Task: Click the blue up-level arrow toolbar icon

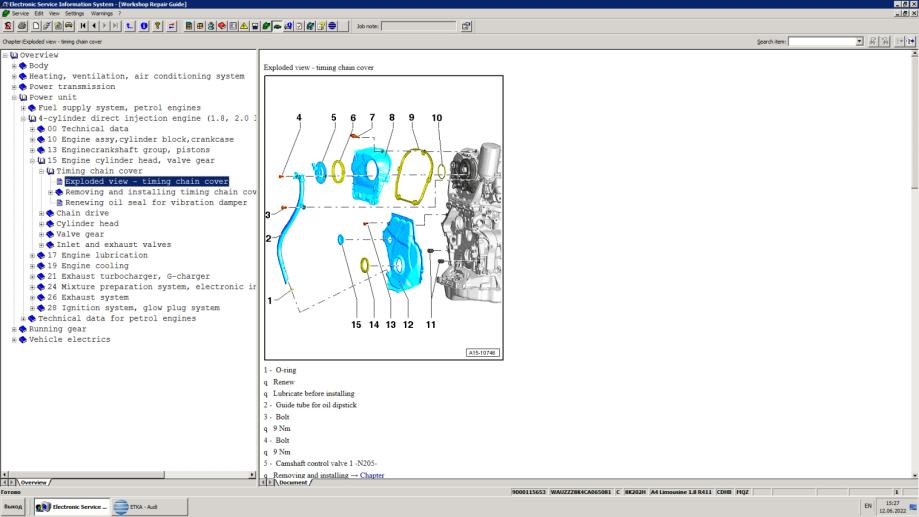Action: pos(129,26)
